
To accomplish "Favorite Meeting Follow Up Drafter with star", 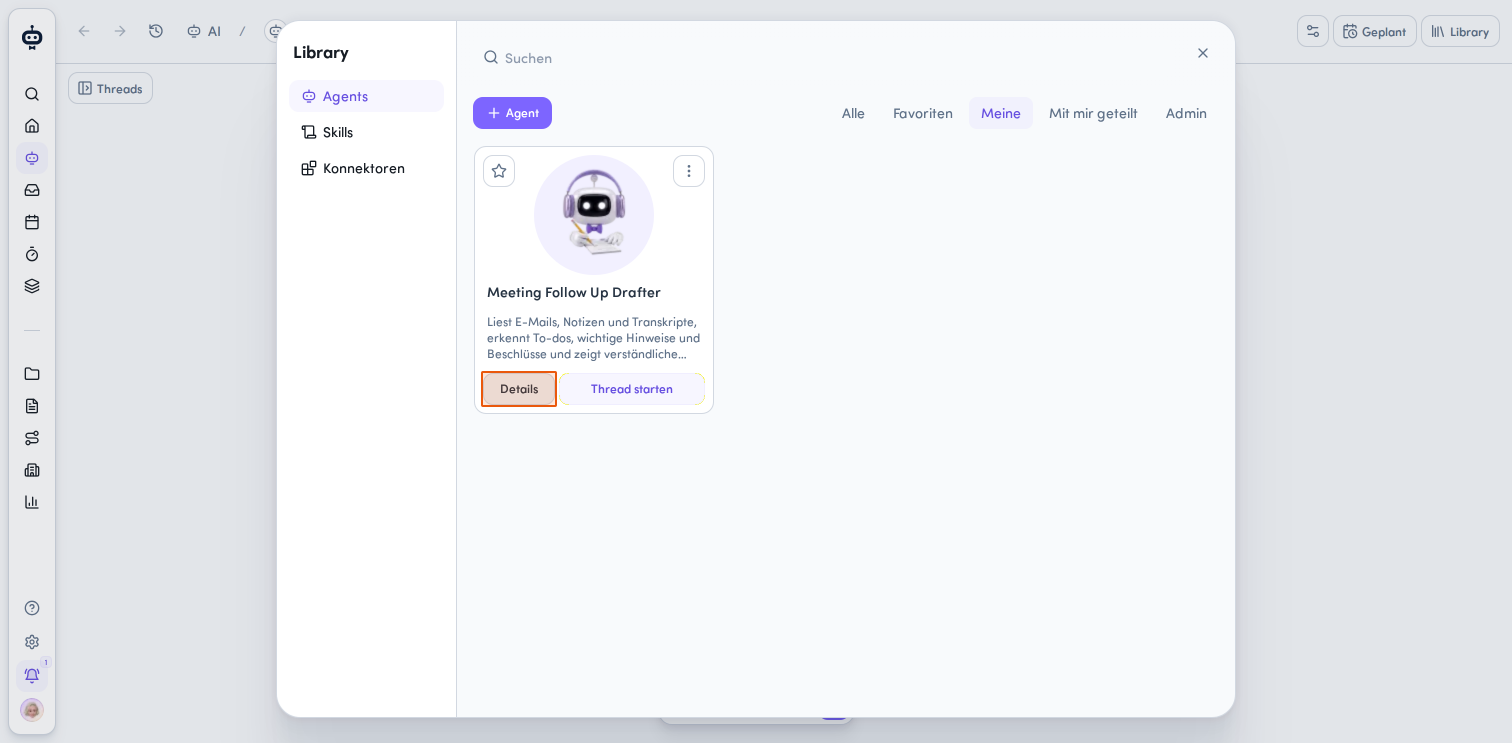I will click(499, 171).
